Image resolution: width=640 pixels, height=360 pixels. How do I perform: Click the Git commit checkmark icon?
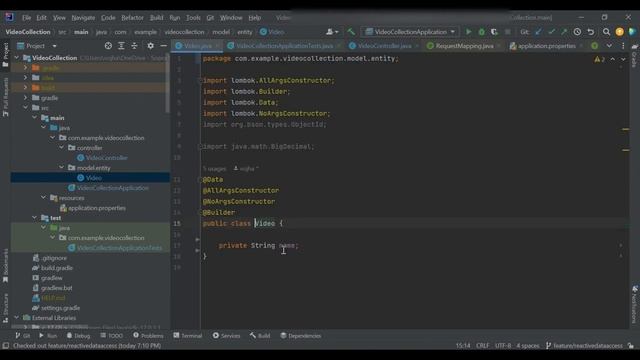551,32
